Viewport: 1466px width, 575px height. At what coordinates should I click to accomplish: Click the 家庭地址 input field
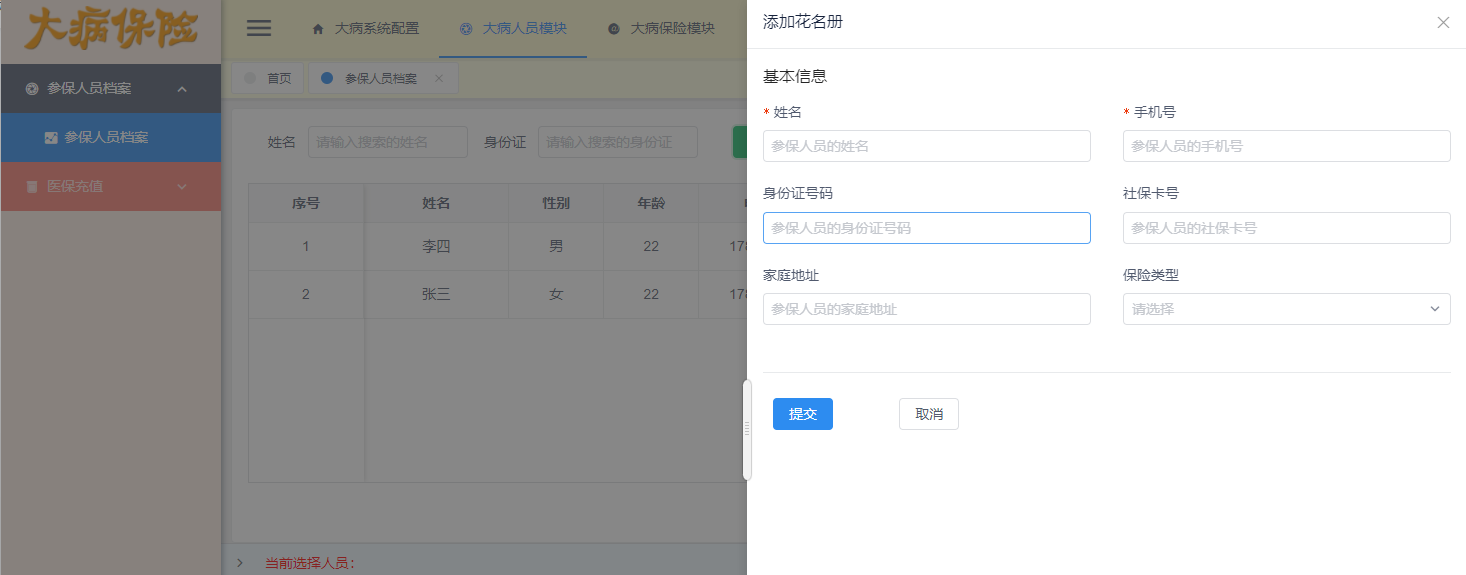pyautogui.click(x=926, y=309)
